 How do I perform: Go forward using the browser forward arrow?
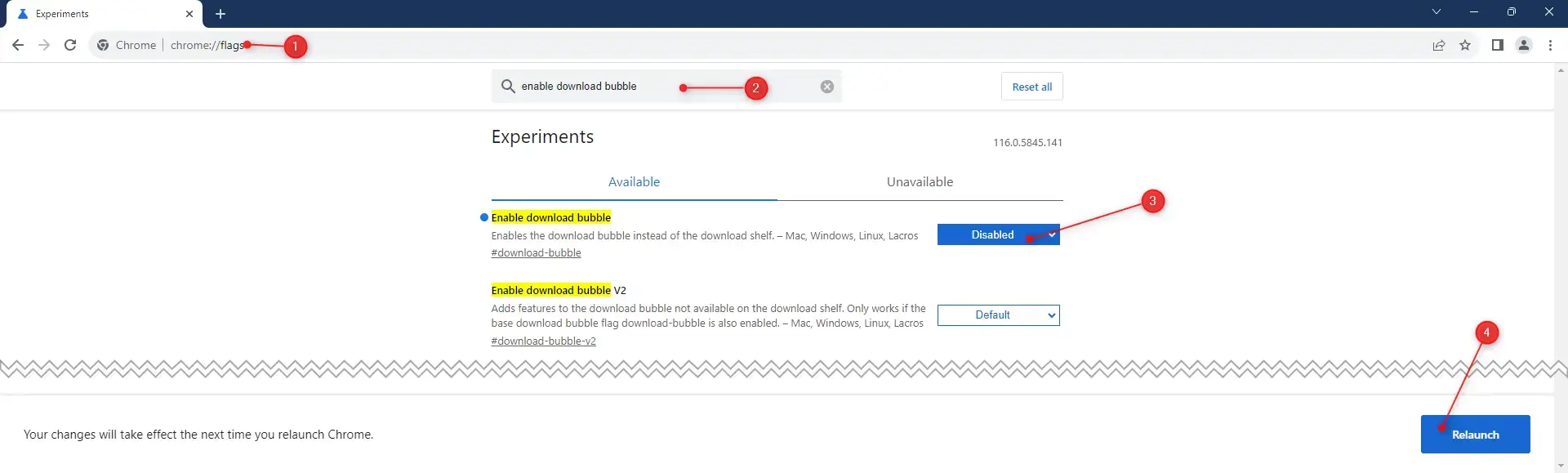coord(44,45)
